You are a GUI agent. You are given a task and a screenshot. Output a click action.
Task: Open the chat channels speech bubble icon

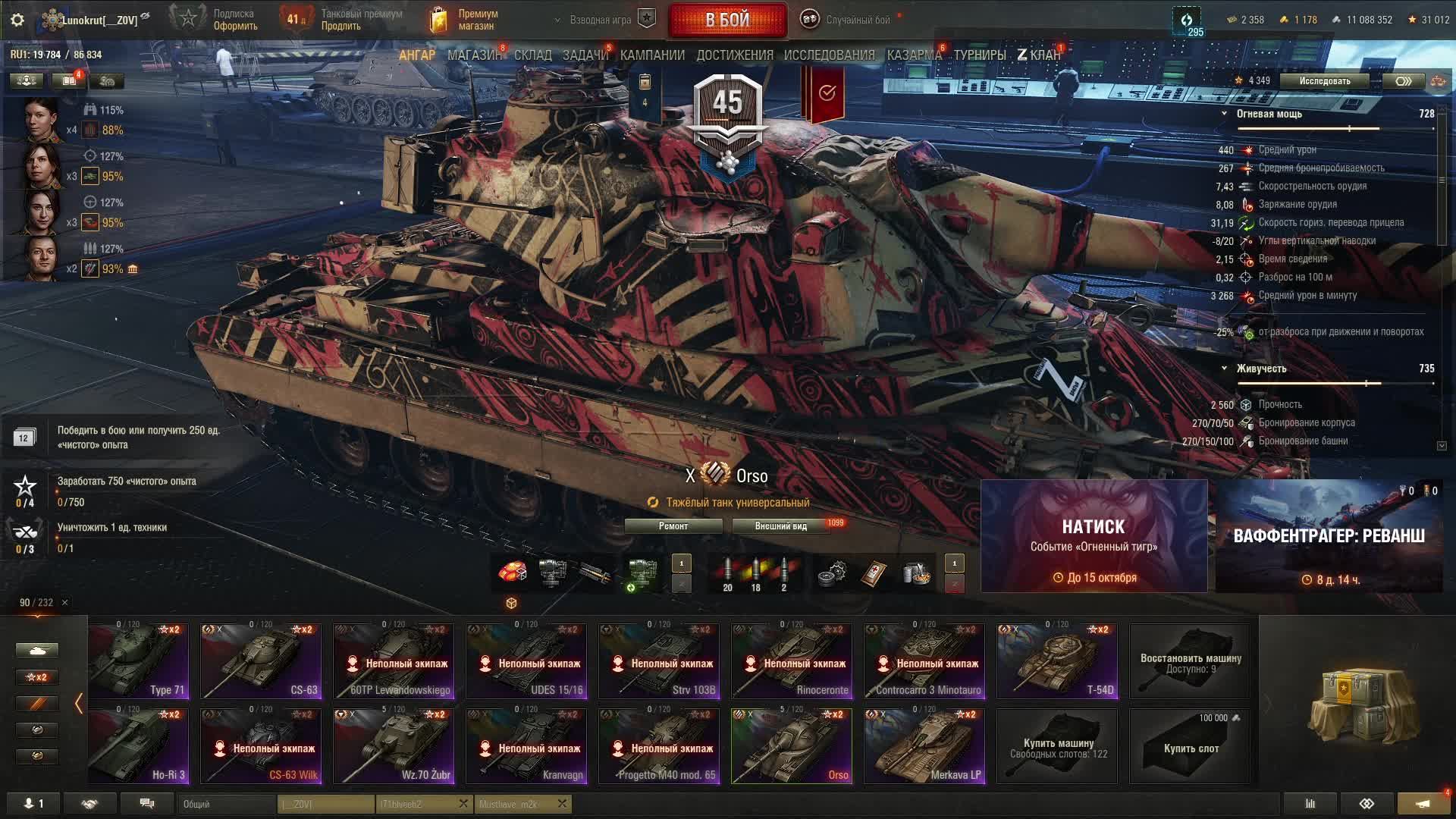pyautogui.click(x=147, y=803)
